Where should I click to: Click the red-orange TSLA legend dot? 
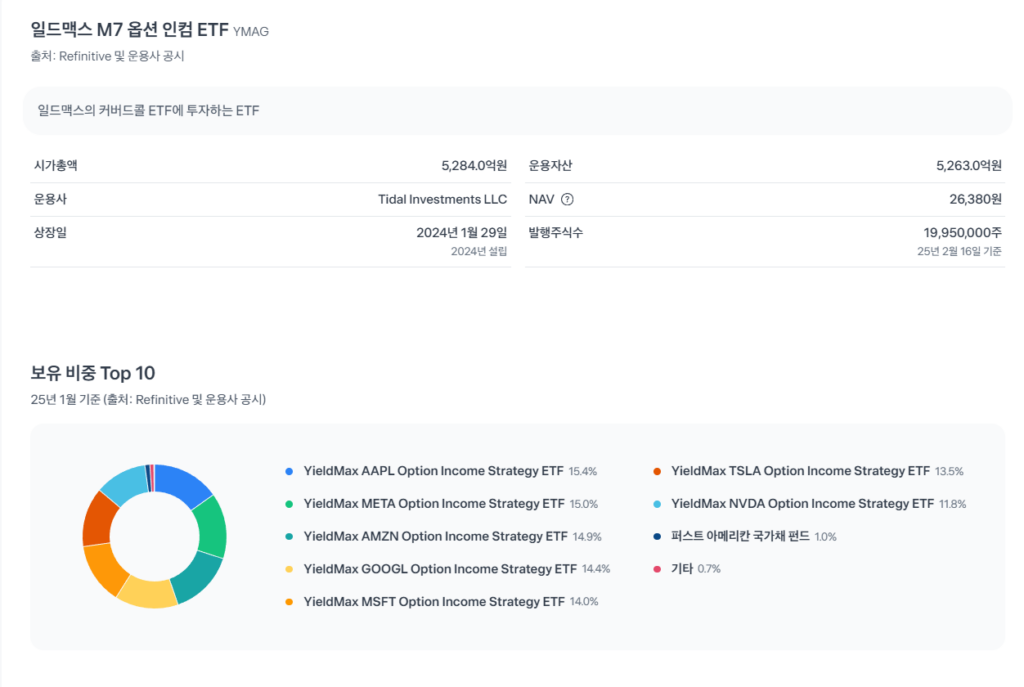(657, 471)
